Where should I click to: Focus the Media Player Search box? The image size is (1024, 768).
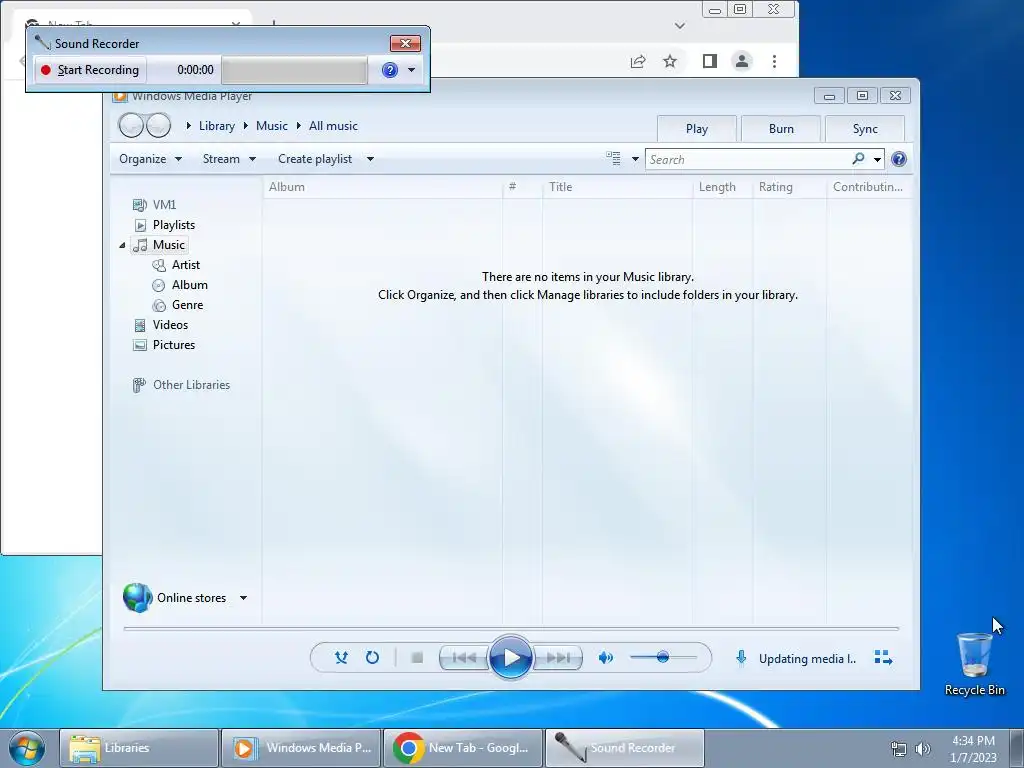[747, 159]
